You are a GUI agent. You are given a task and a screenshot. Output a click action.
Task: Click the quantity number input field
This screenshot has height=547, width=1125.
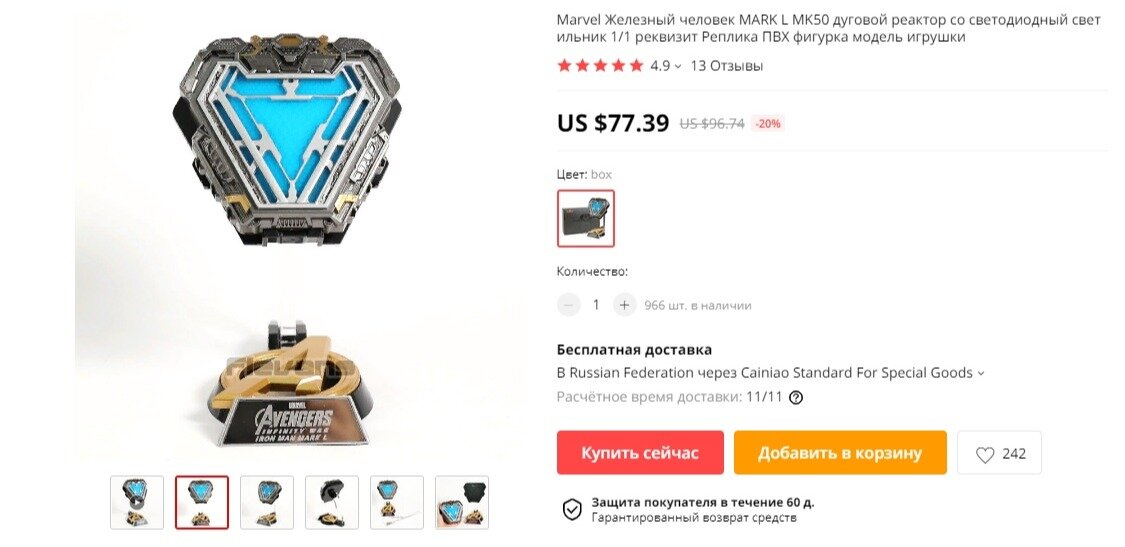tap(596, 305)
